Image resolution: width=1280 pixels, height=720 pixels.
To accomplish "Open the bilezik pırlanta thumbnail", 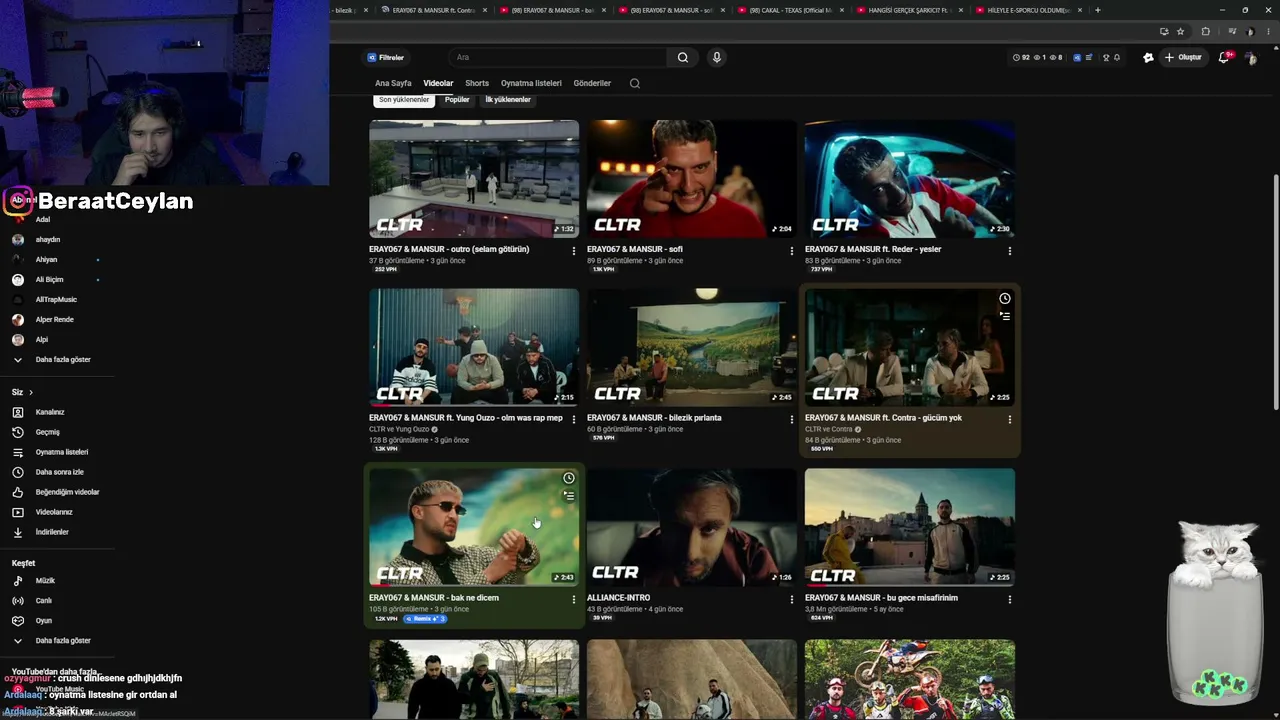I will coord(692,347).
